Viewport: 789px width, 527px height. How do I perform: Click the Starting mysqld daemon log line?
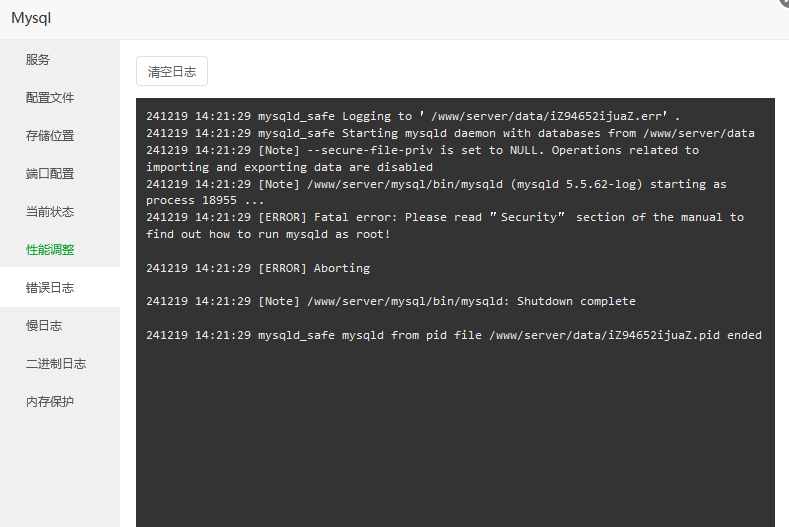(450, 133)
